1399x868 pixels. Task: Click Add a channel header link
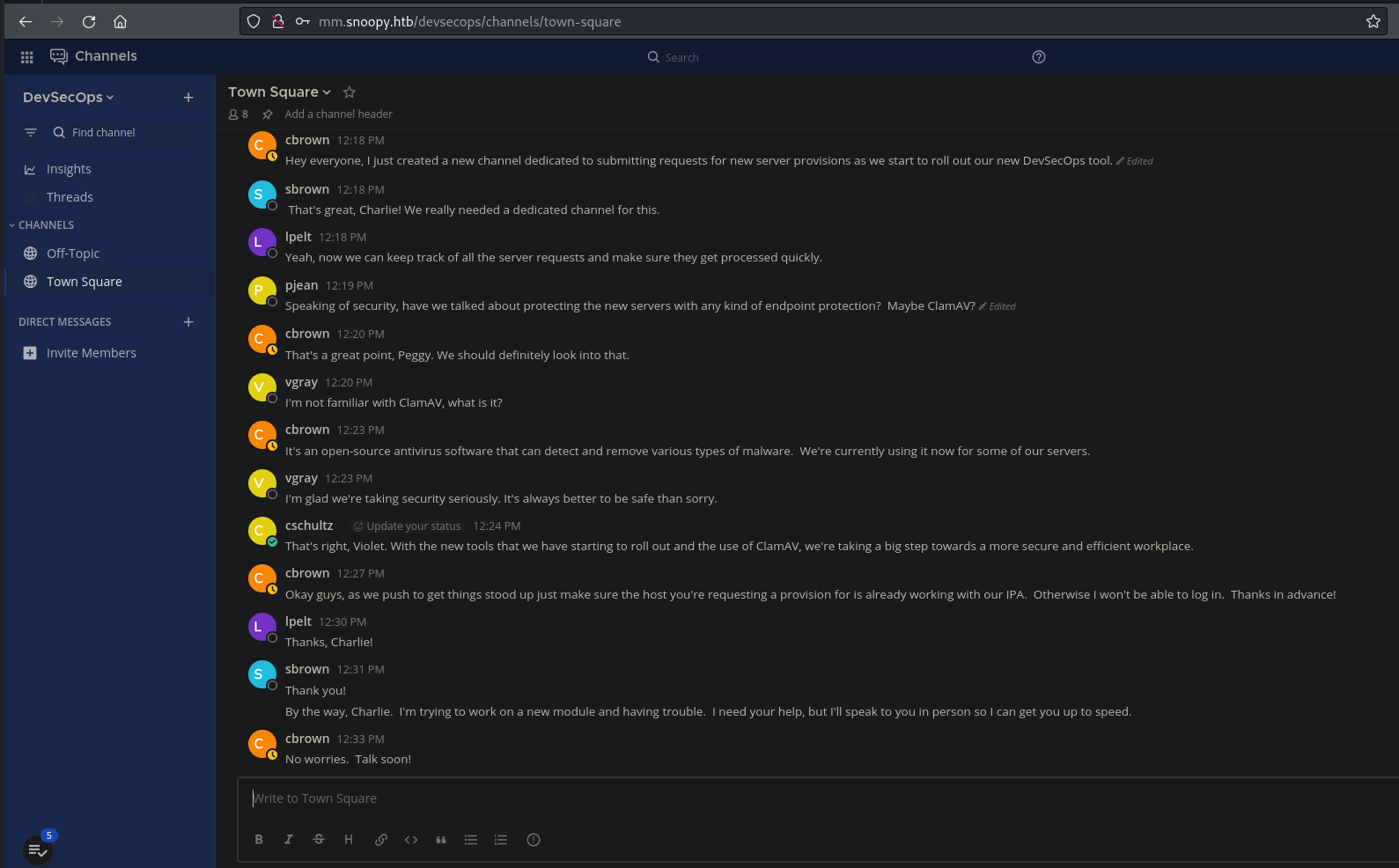coord(338,114)
